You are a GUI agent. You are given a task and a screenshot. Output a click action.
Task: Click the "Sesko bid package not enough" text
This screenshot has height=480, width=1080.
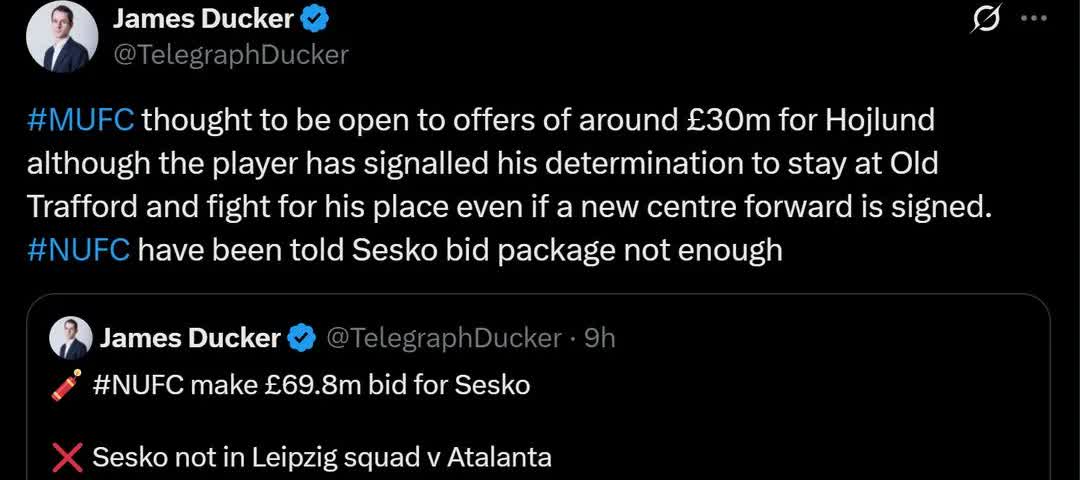pyautogui.click(x=460, y=249)
